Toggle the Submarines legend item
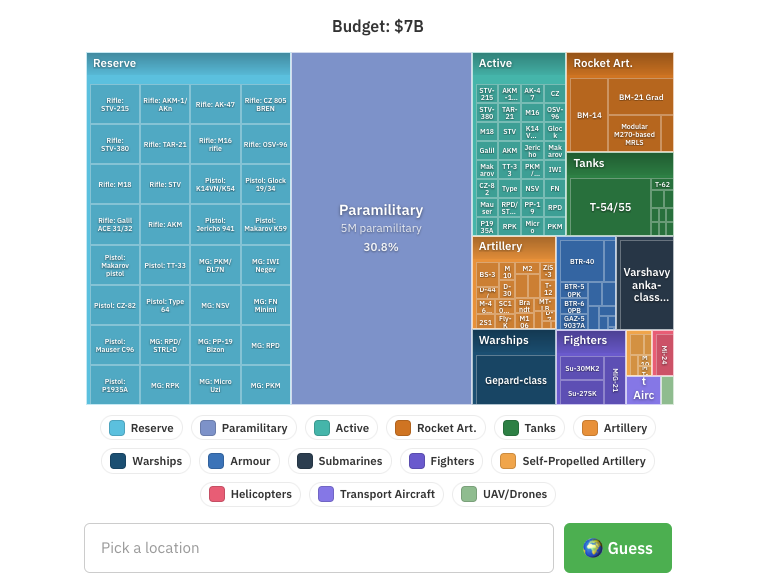The image size is (766, 584). [340, 461]
